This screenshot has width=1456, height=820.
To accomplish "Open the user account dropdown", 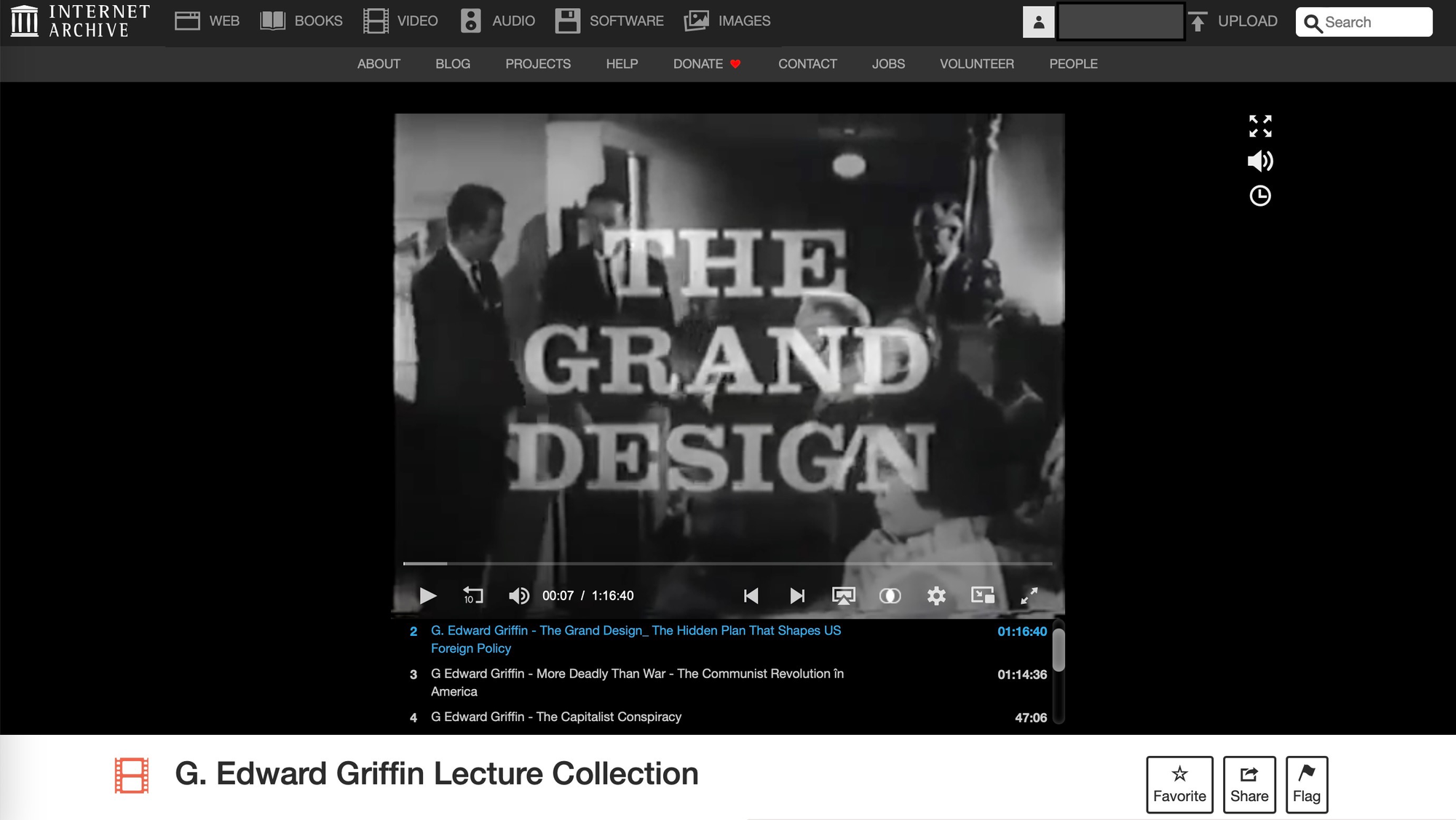I will (1039, 22).
